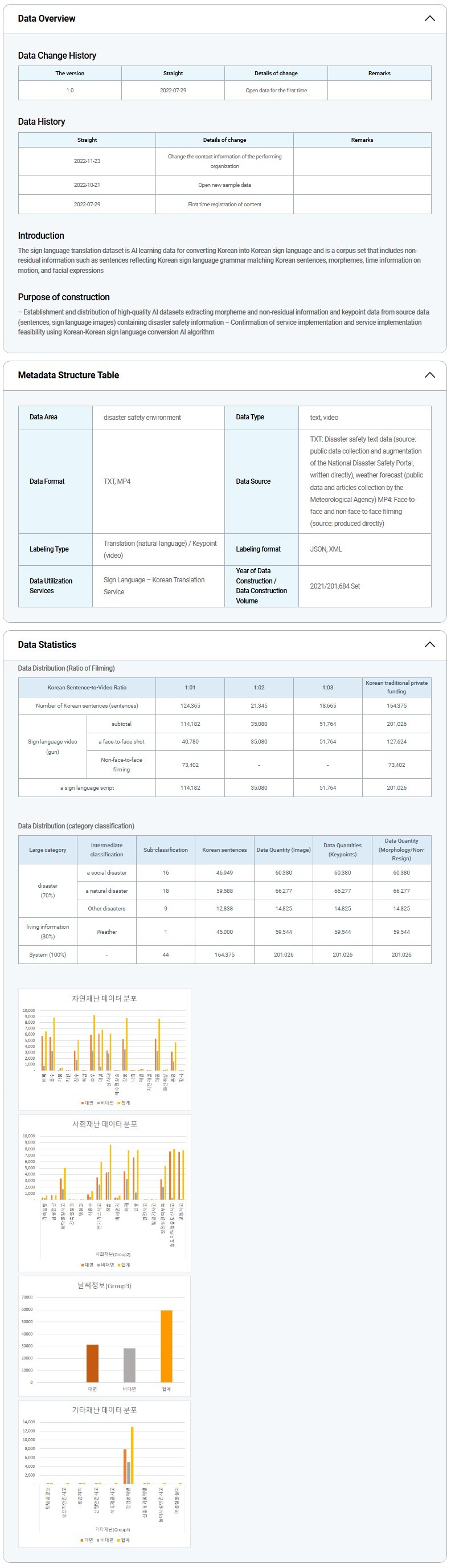Click the gray 비대면 bar in 날씨정보 chart
The height and width of the screenshot is (1568, 451).
coord(129,1365)
